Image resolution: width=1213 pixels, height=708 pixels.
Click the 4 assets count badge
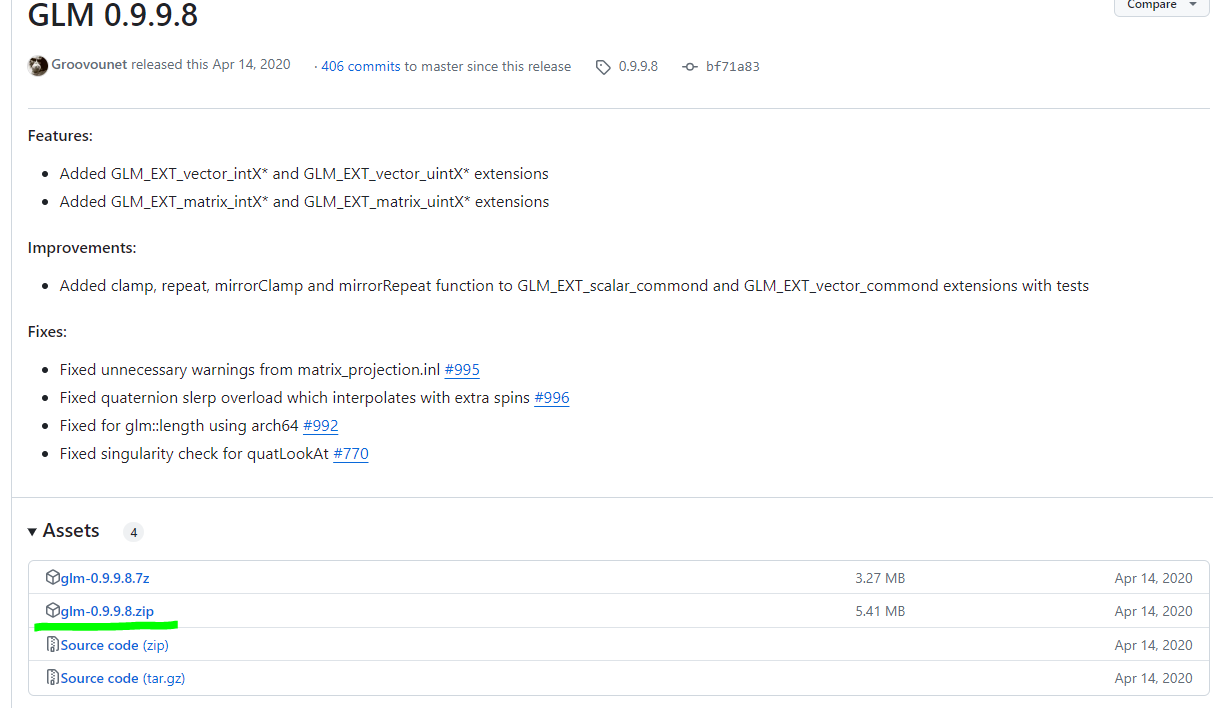pyautogui.click(x=133, y=531)
